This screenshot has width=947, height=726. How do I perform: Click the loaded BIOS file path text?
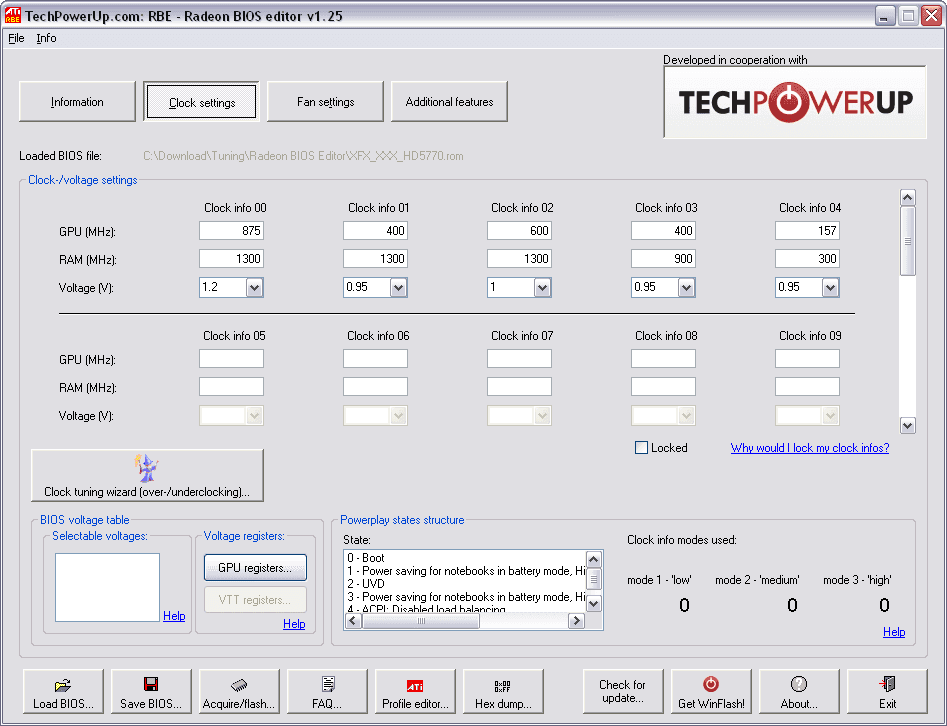pyautogui.click(x=303, y=156)
